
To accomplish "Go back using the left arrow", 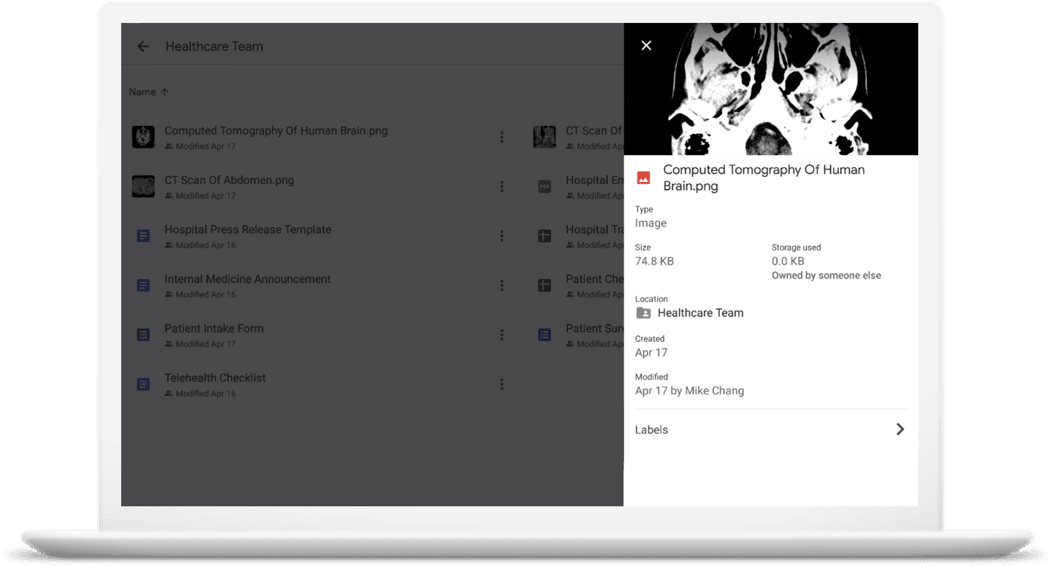I will [143, 46].
